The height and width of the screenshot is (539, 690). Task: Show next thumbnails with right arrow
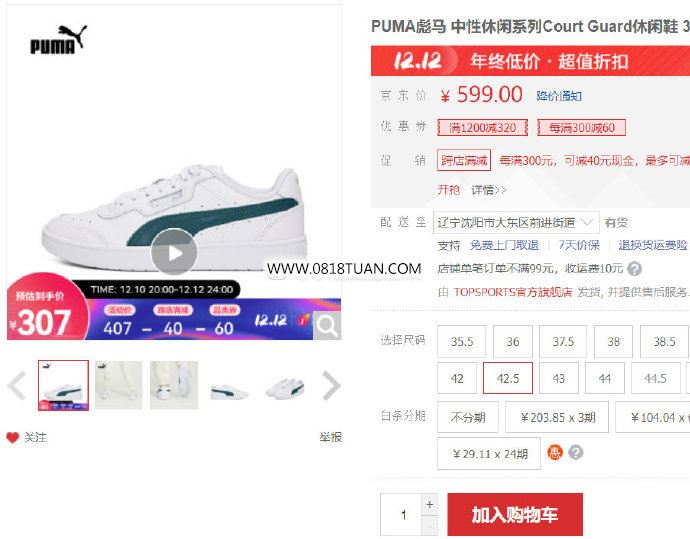pyautogui.click(x=331, y=385)
